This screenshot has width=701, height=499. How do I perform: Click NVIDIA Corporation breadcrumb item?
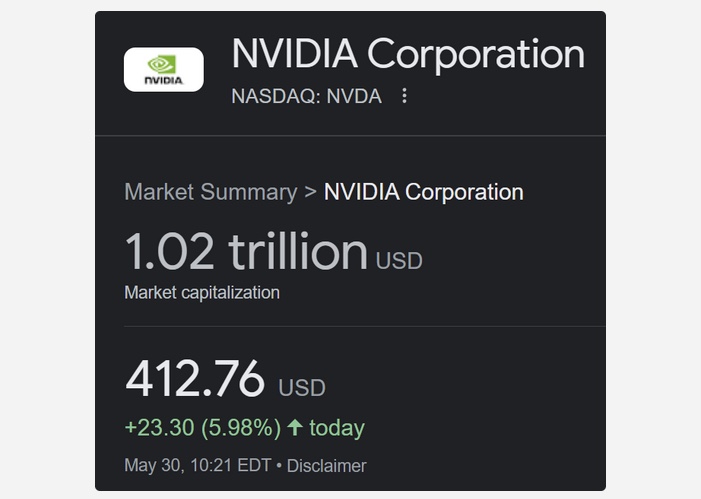[423, 192]
